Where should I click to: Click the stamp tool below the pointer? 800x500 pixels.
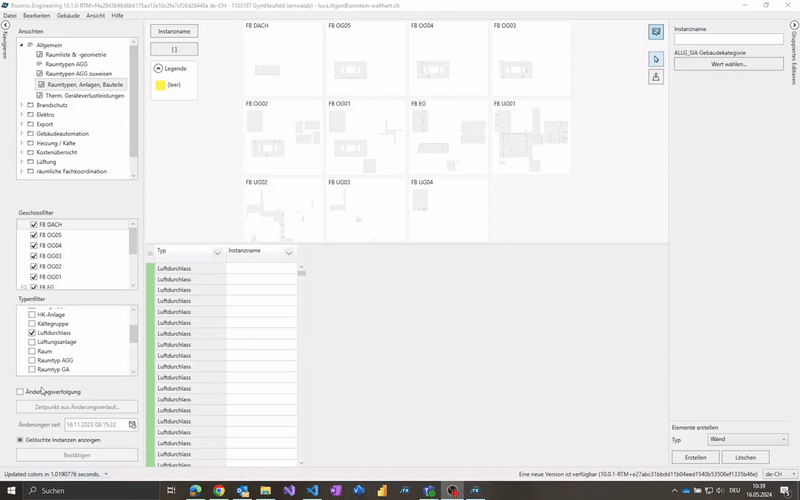(656, 77)
